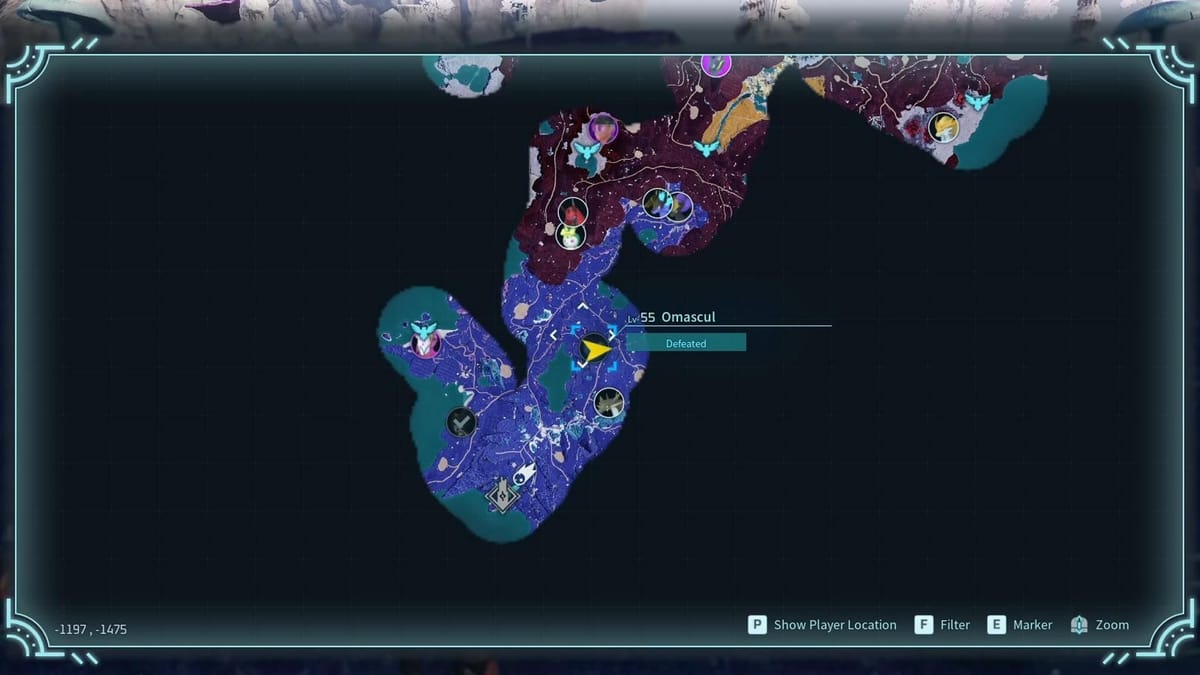The image size is (1200, 675).
Task: Click the Defeated status label for Omascul
Action: (686, 343)
